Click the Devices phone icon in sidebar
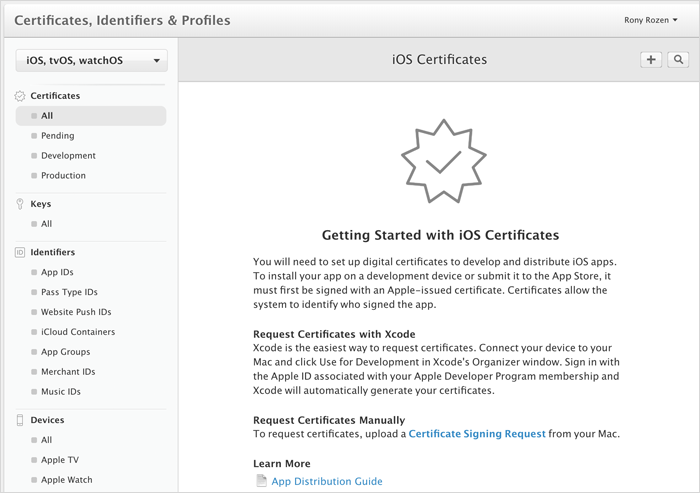Image resolution: width=700 pixels, height=493 pixels. point(20,420)
